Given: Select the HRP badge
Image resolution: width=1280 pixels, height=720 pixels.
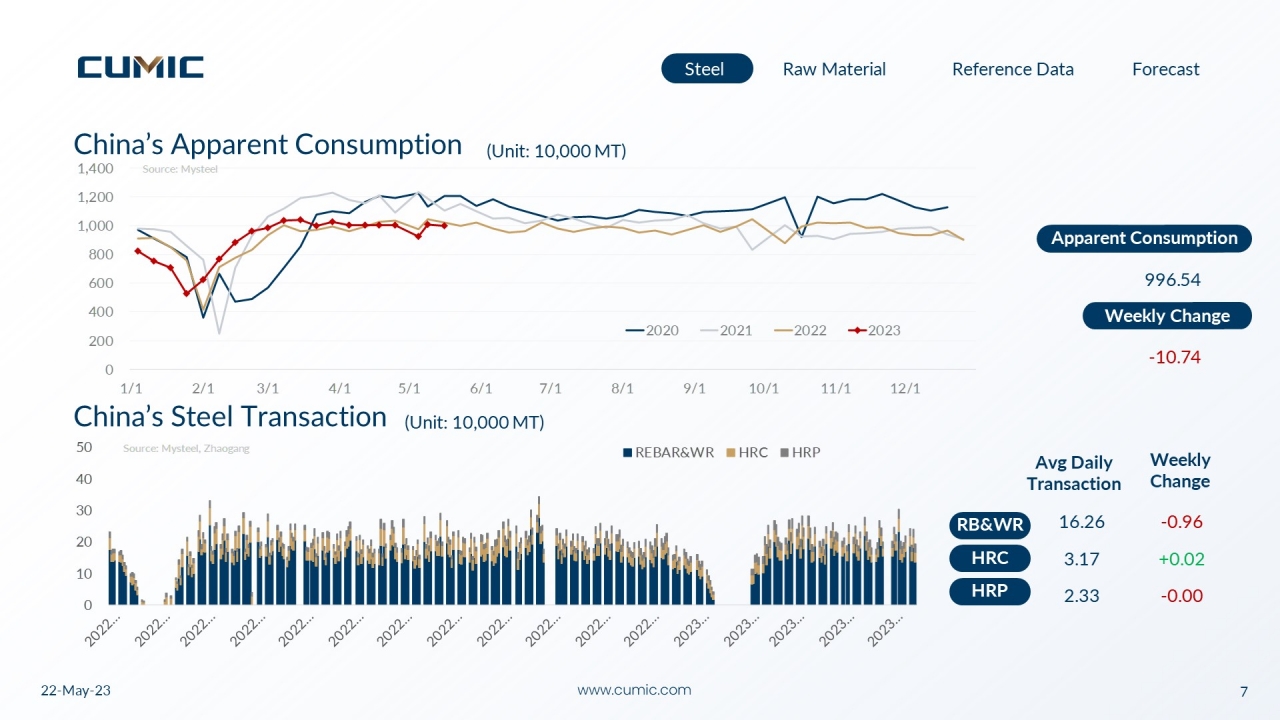Looking at the screenshot, I should (x=990, y=592).
